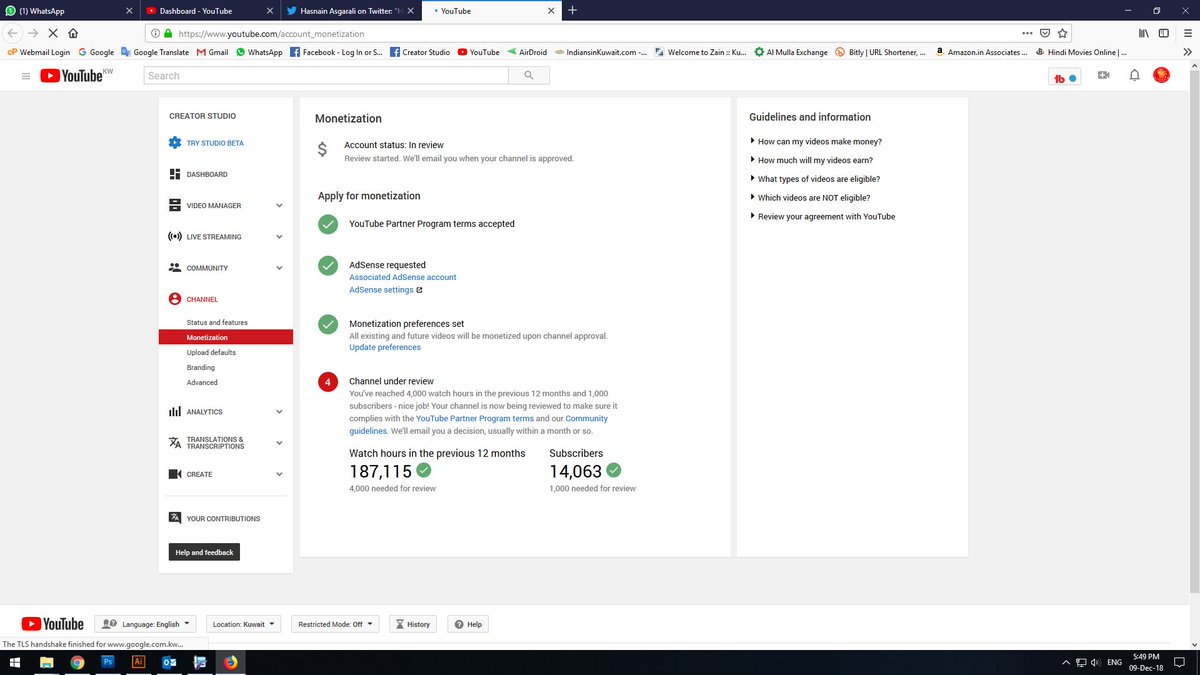Viewport: 1200px width, 675px height.
Task: Select Status and features in sidebar
Action: (217, 323)
